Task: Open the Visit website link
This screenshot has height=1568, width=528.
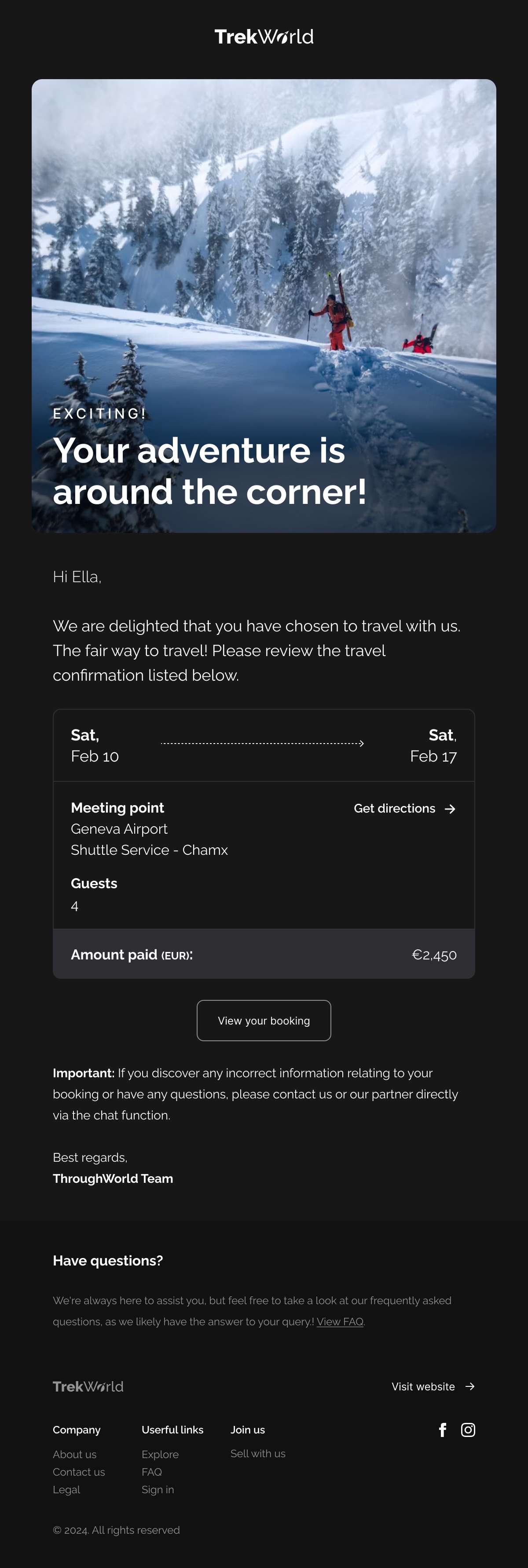Action: (x=423, y=1386)
